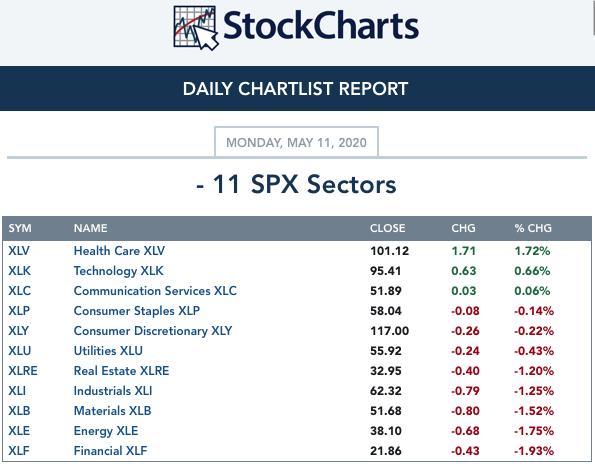
Task: Open the Consumer Staples XLP link
Action: (137, 311)
